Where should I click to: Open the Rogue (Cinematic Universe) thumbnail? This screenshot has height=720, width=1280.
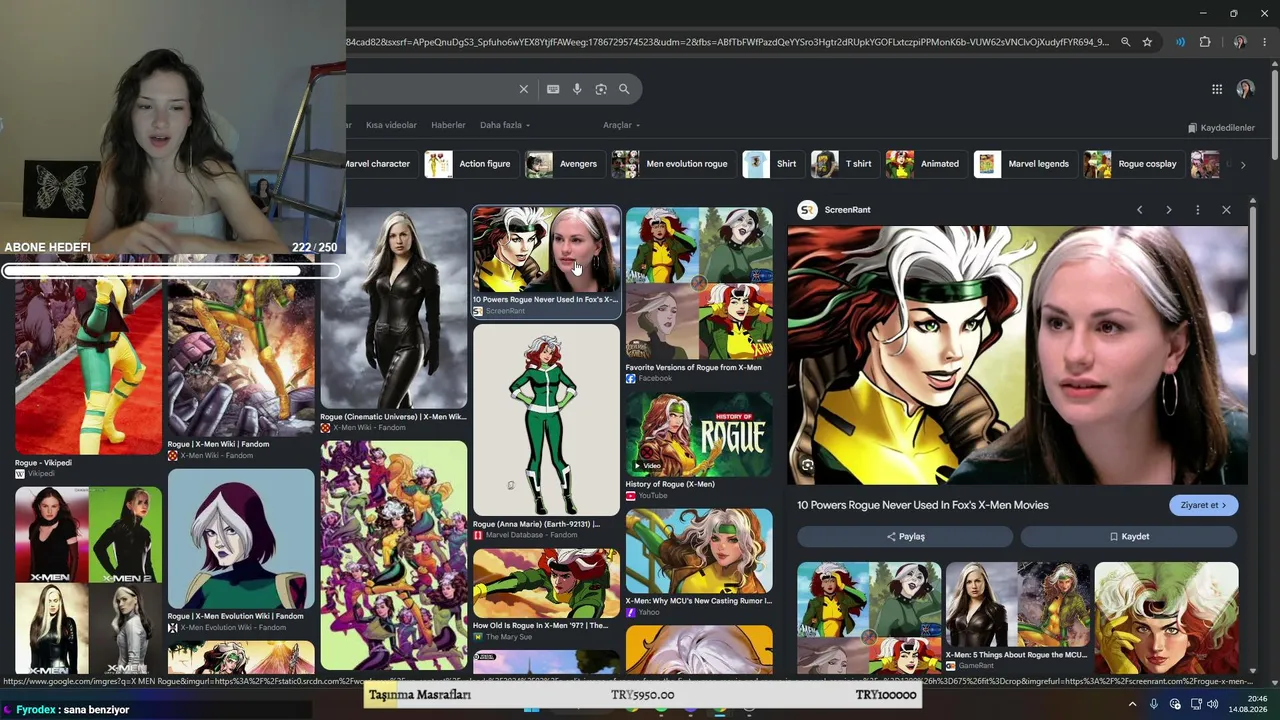(394, 308)
